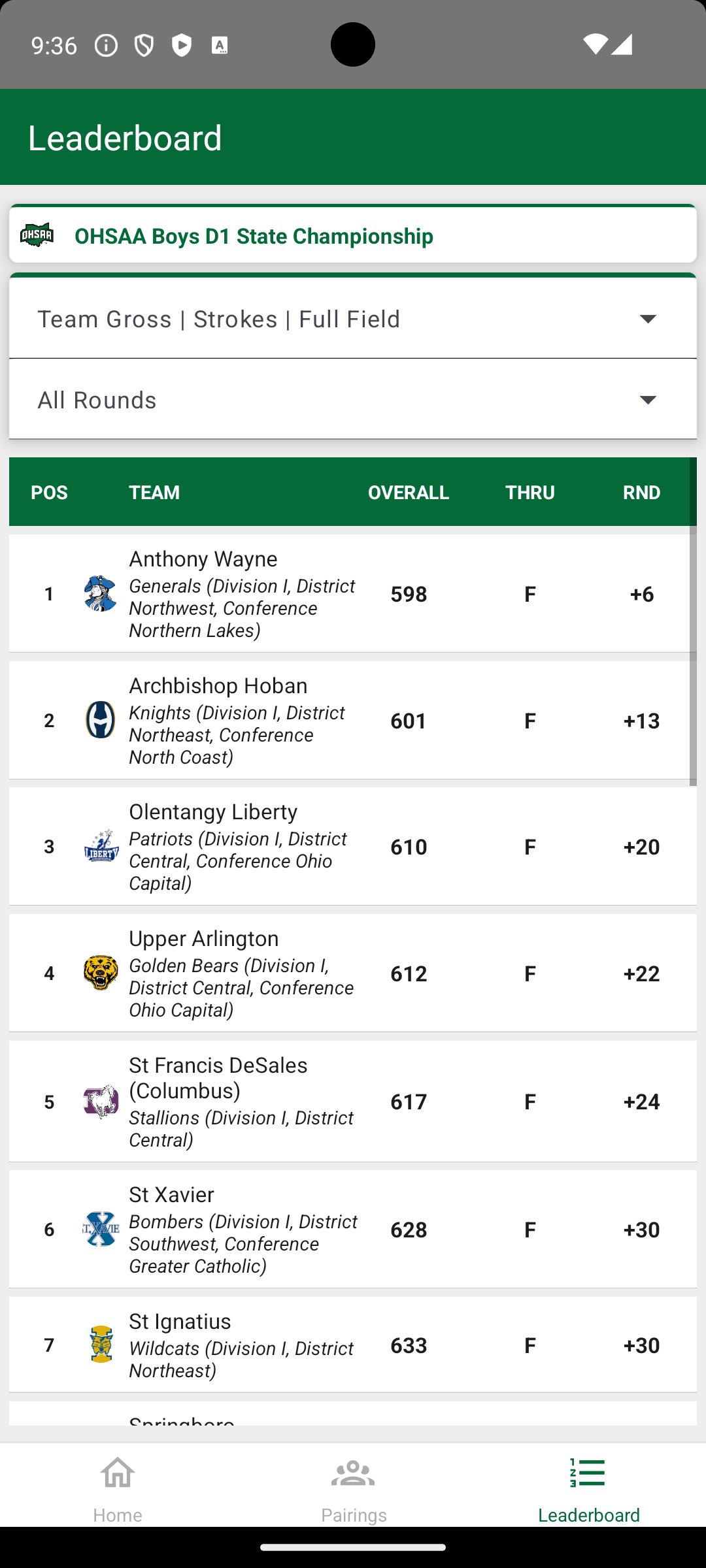Tap the St Xavier Bombers logo
This screenshot has height=1568, width=706.
101,1229
